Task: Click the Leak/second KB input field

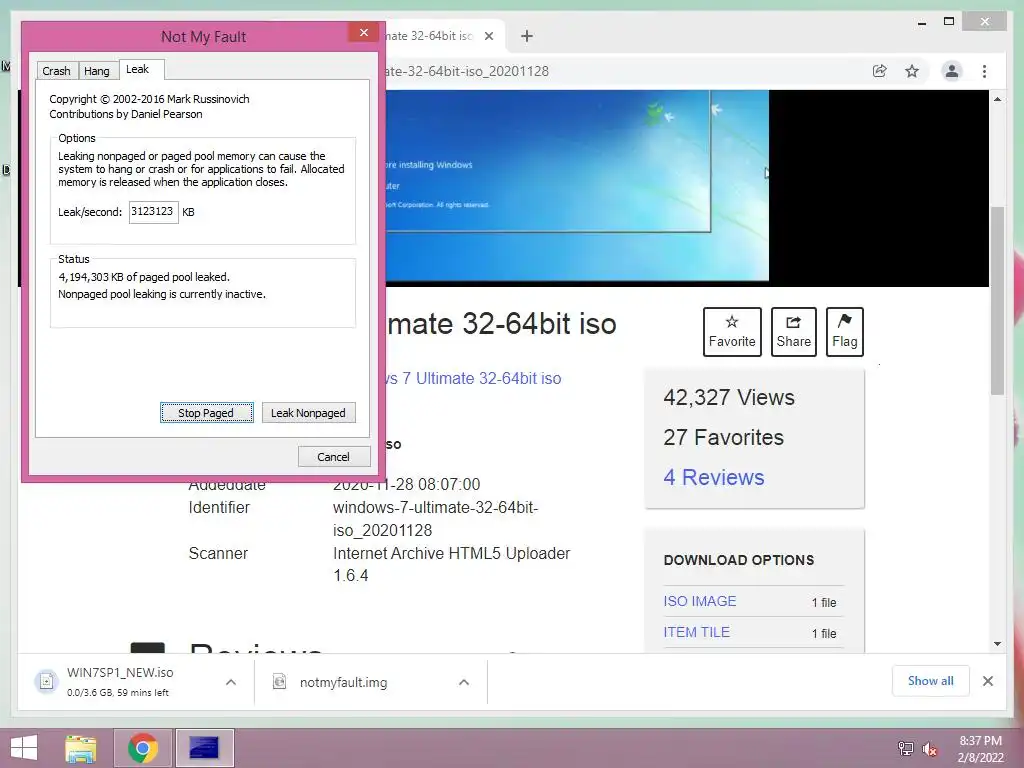Action: tap(153, 212)
